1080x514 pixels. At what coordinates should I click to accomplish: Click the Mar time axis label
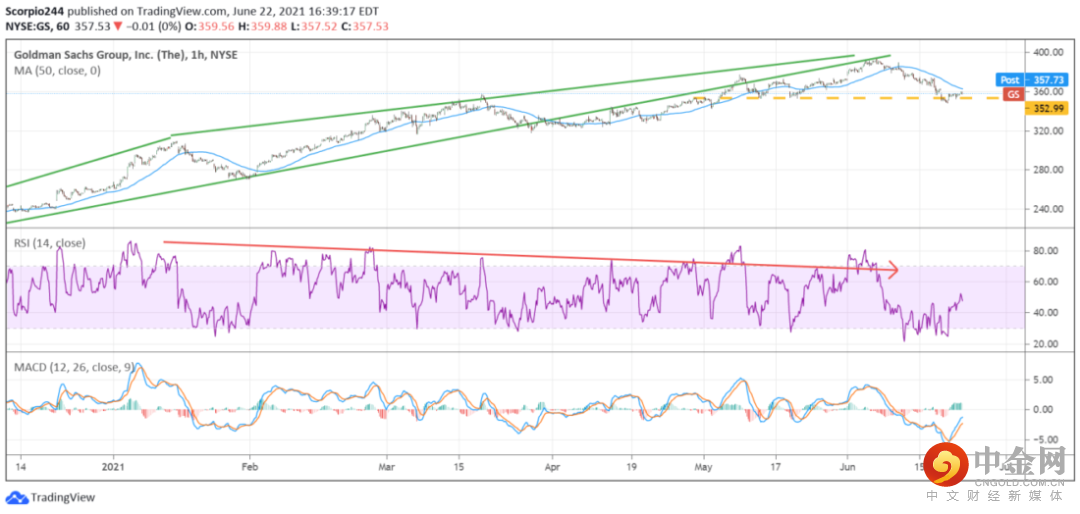(x=386, y=465)
